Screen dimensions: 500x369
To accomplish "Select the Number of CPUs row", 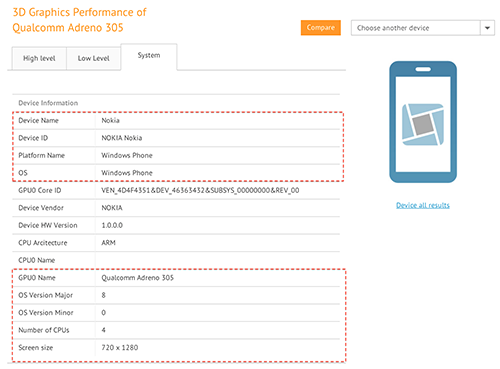I will click(x=176, y=330).
